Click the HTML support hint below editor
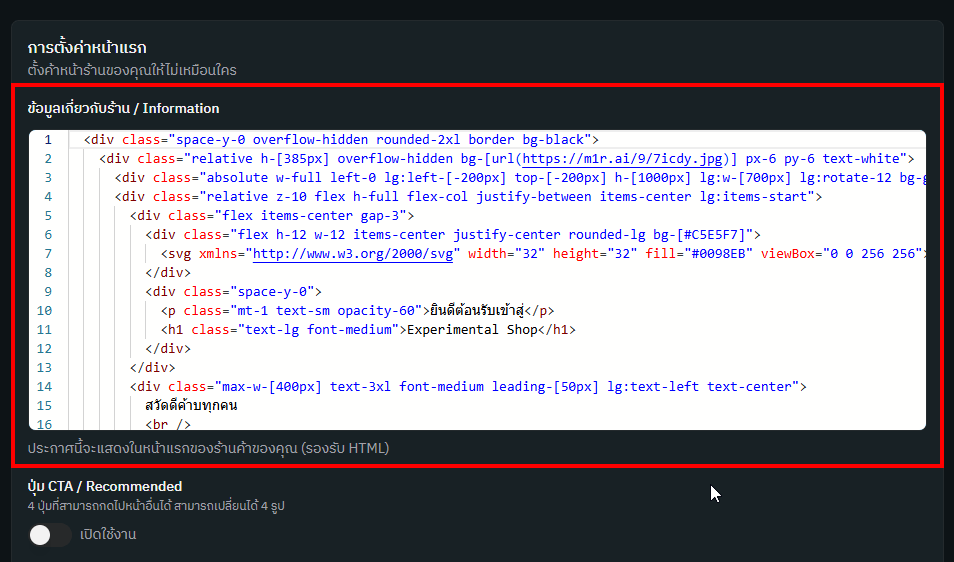Screen dimensions: 954x562 208,448
